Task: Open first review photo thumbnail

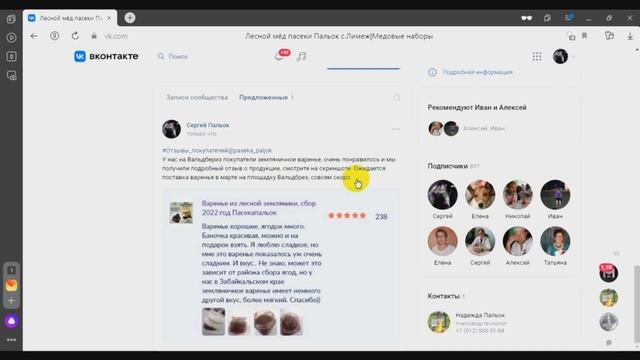Action: tap(213, 322)
